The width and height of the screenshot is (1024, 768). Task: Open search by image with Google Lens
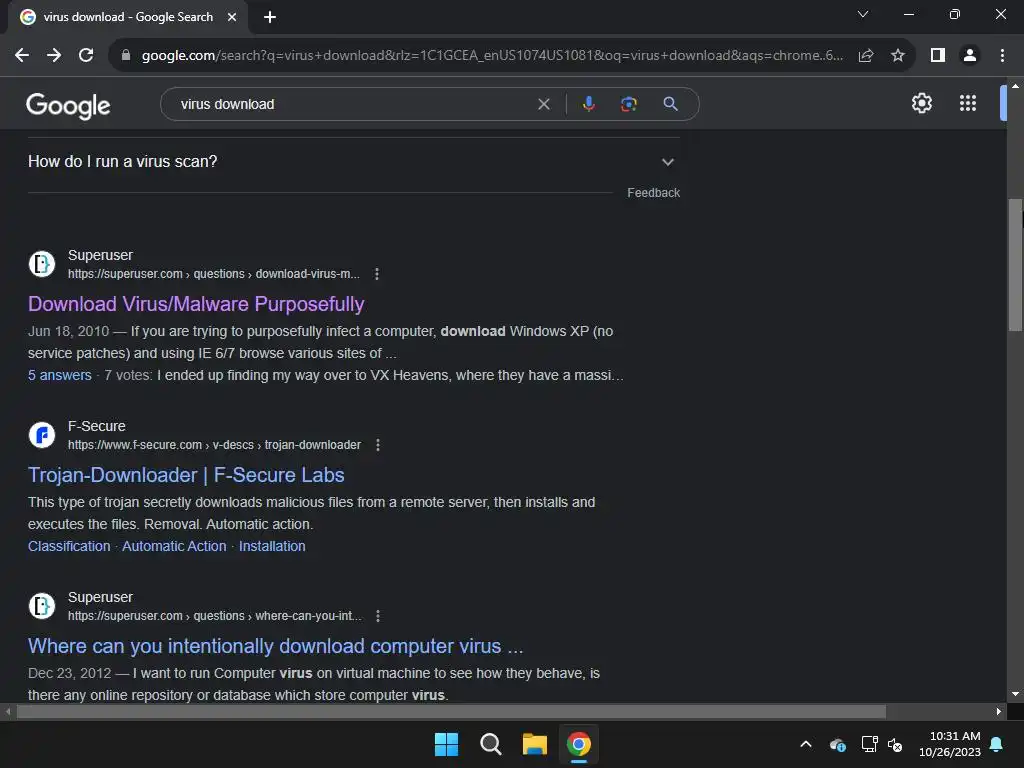(629, 104)
